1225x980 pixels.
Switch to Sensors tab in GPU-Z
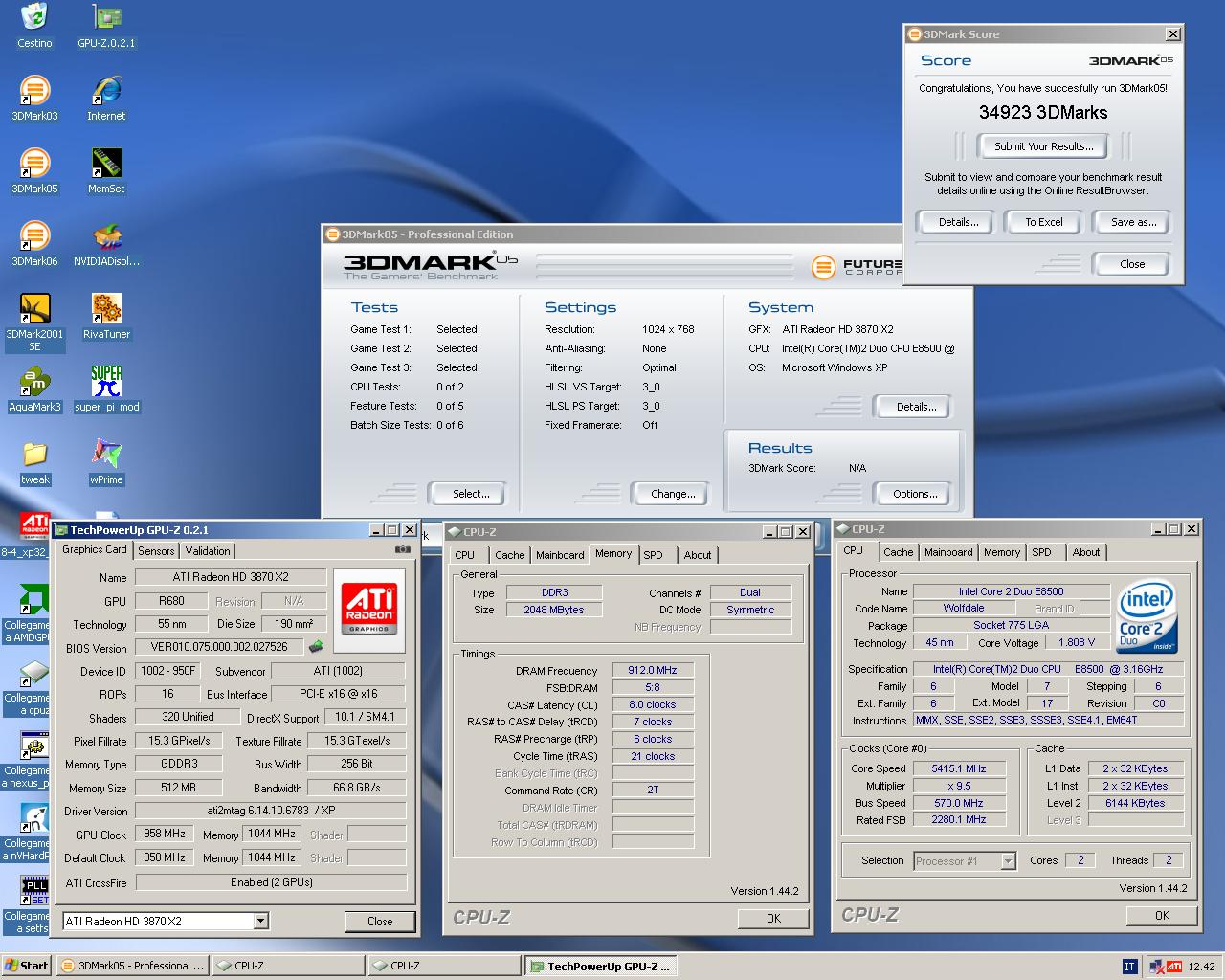click(x=156, y=551)
